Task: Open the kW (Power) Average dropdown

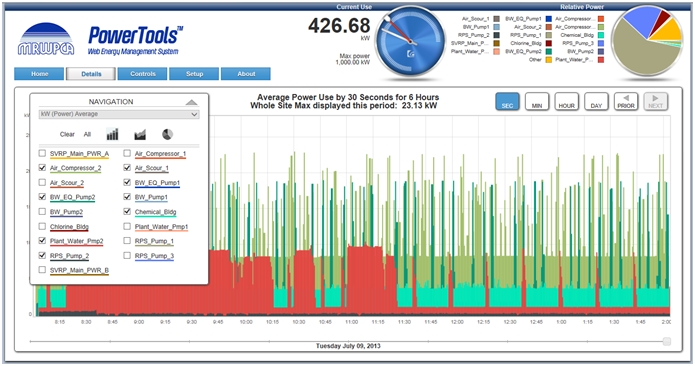Action: (119, 114)
